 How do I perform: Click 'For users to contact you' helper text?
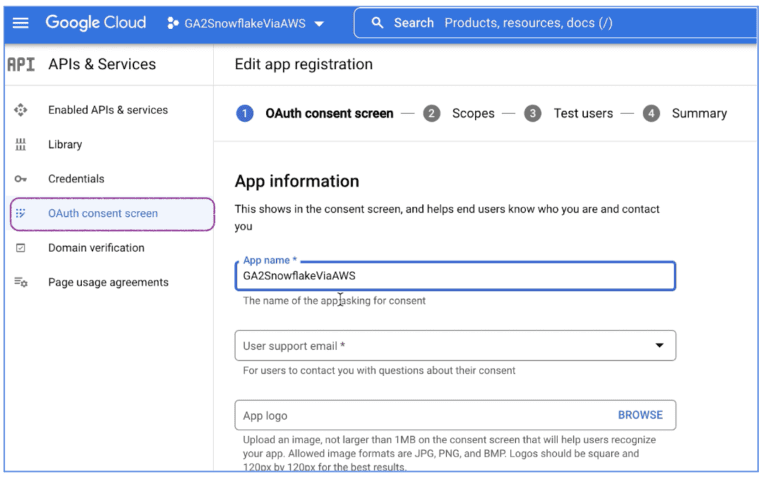tap(379, 370)
